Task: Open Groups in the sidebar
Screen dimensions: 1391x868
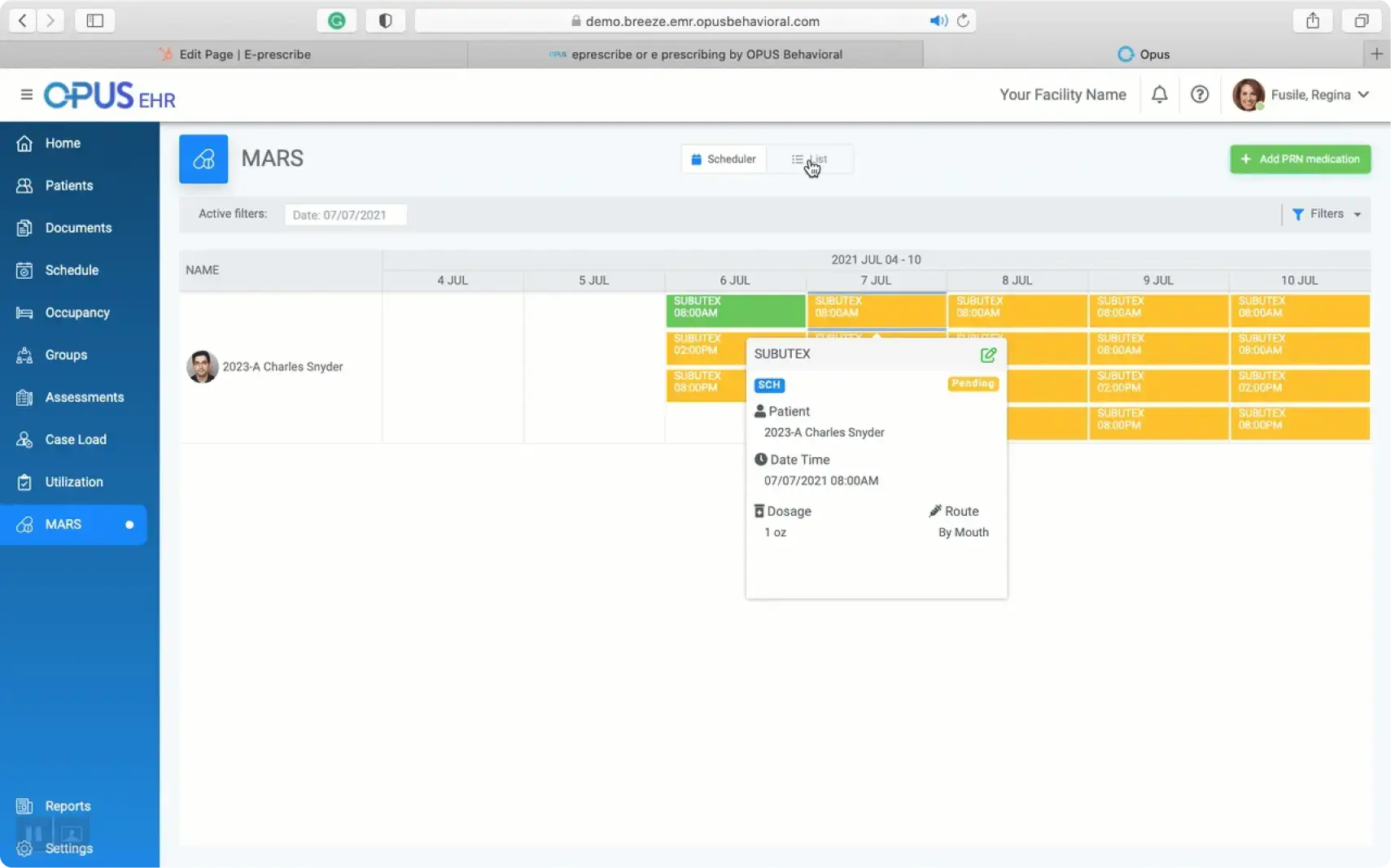Action: [x=66, y=355]
